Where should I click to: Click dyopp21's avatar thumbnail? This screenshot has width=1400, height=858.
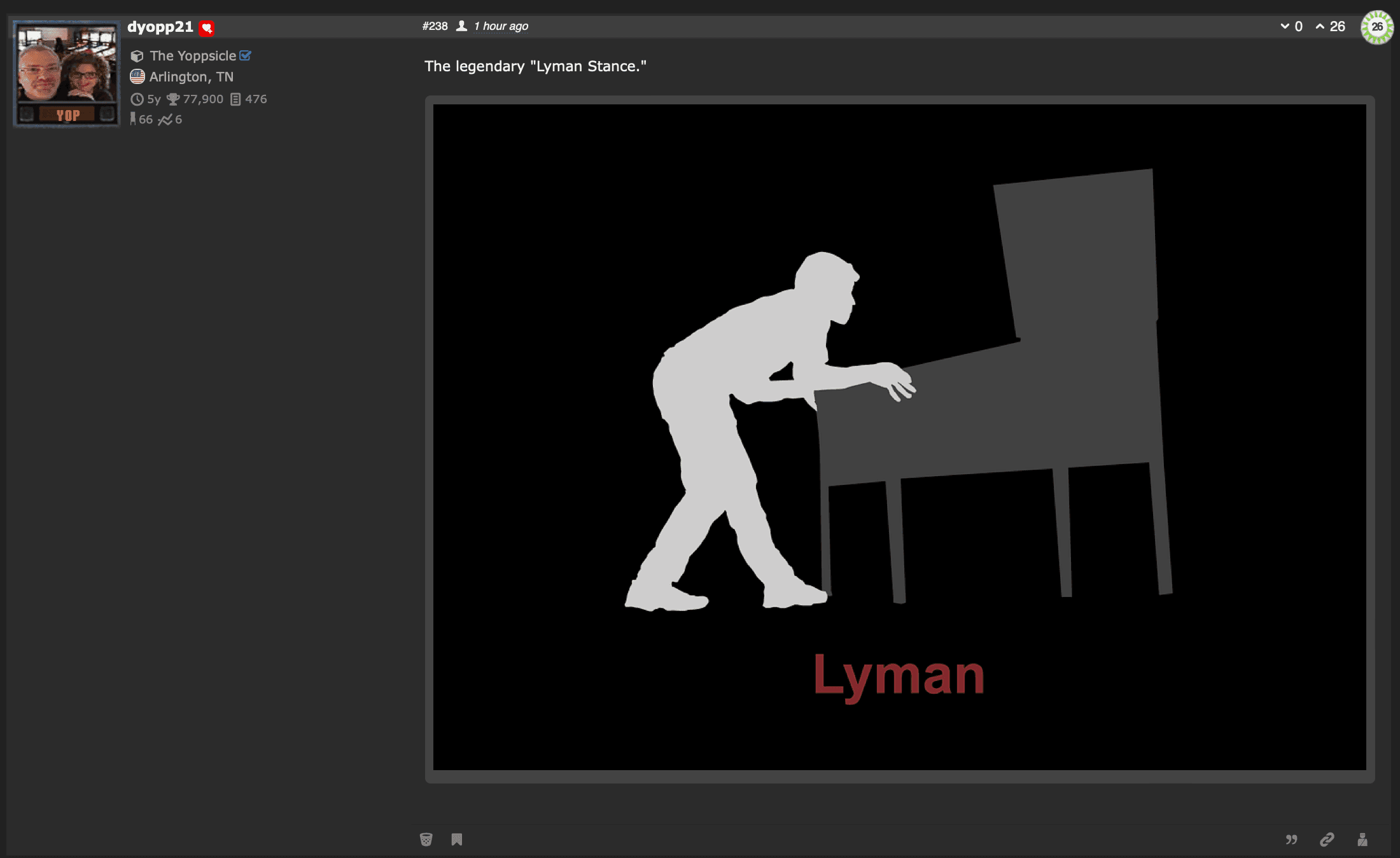[66, 71]
